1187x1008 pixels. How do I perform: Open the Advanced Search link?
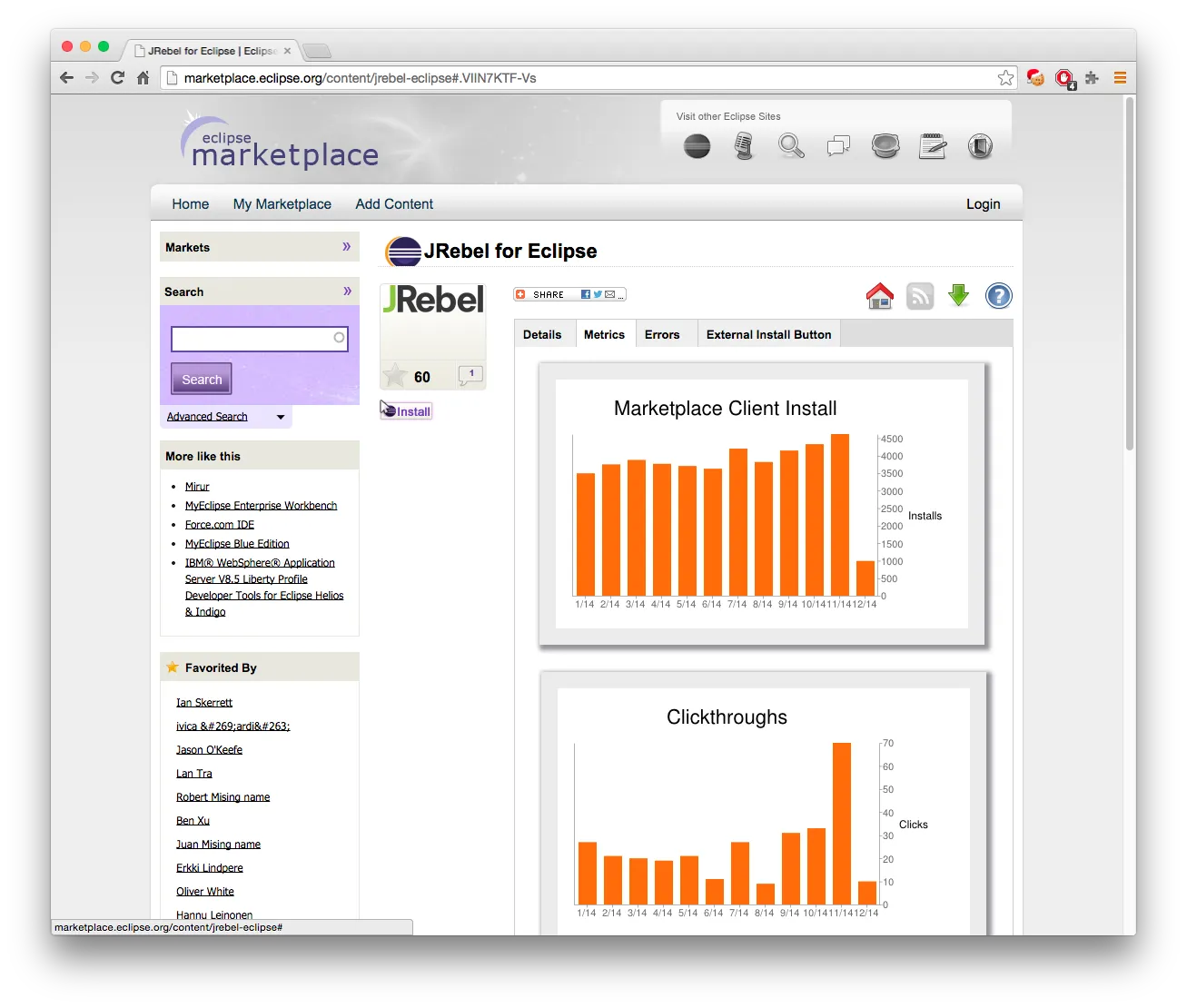[x=207, y=417]
